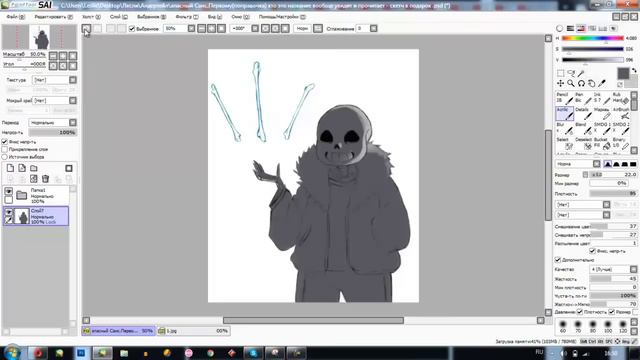The width and height of the screenshot is (640, 360).
Task: Create a new layer folder
Action: tap(34, 168)
